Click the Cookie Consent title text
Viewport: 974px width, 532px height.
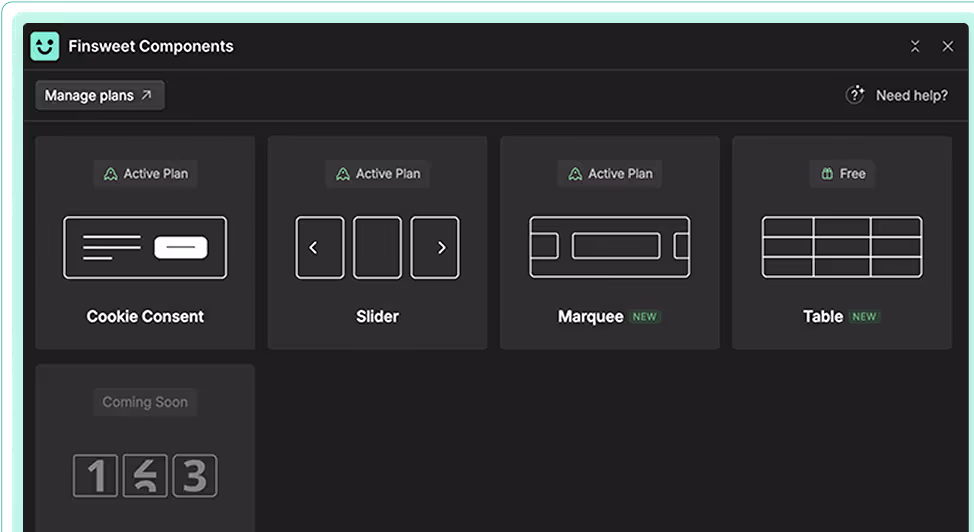[x=145, y=317]
